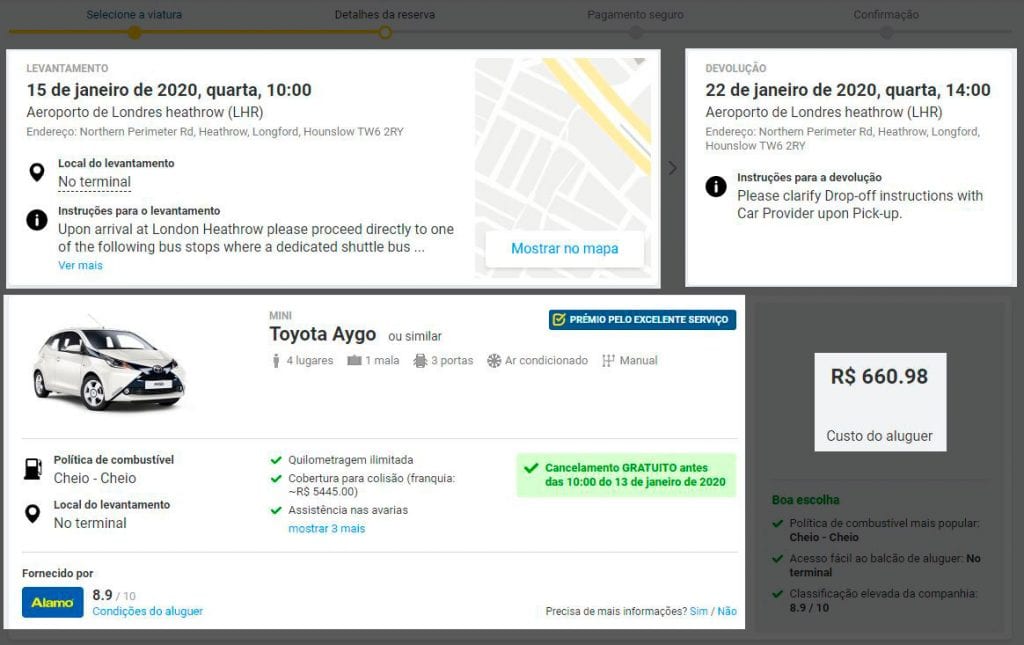Screen dimensions: 1024x645
Task: Select the 'Confirmação' step
Action: tap(886, 14)
